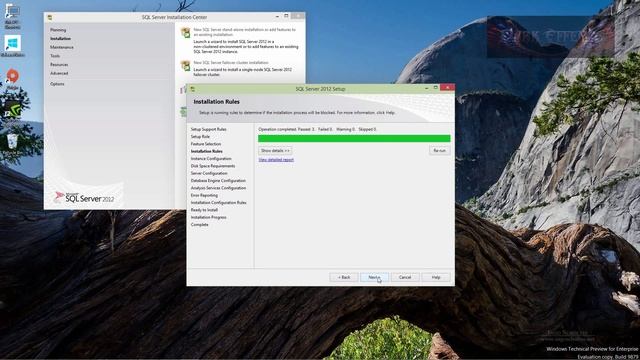Click the Database Engine Configuration step
The image size is (640, 360).
click(218, 181)
